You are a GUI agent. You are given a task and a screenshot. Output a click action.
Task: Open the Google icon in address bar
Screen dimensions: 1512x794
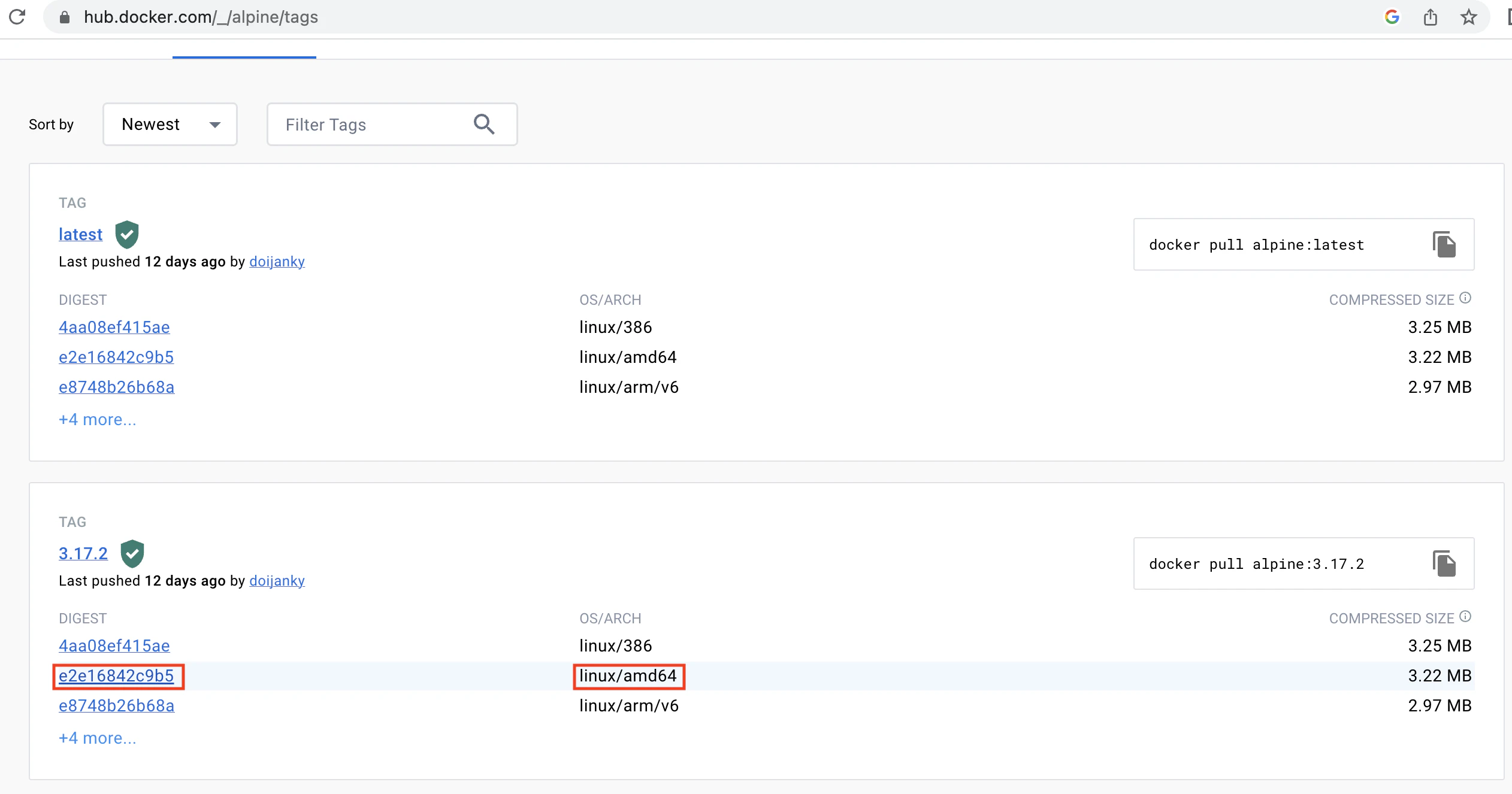tap(1392, 17)
